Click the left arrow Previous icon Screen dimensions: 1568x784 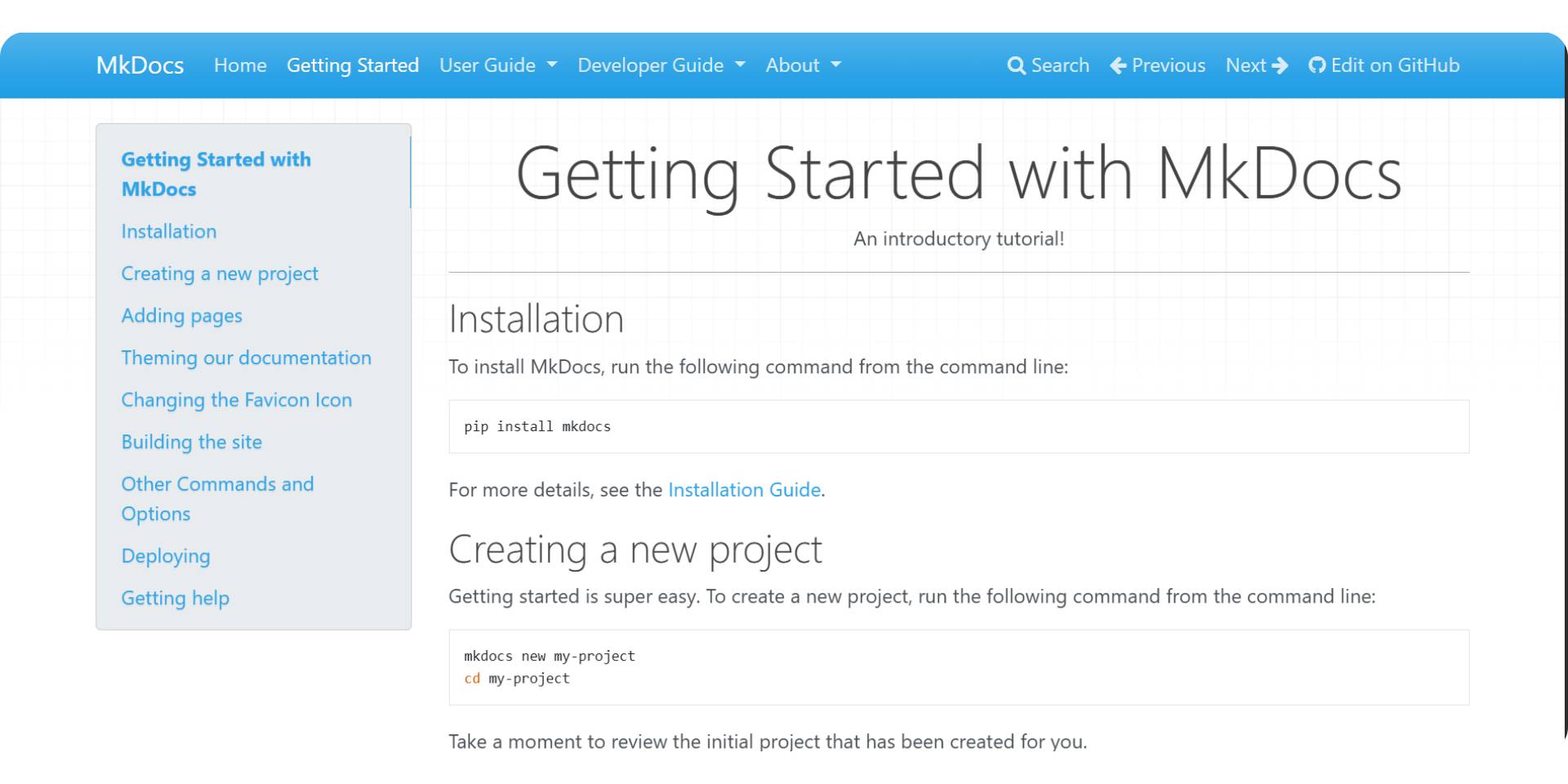[1117, 65]
